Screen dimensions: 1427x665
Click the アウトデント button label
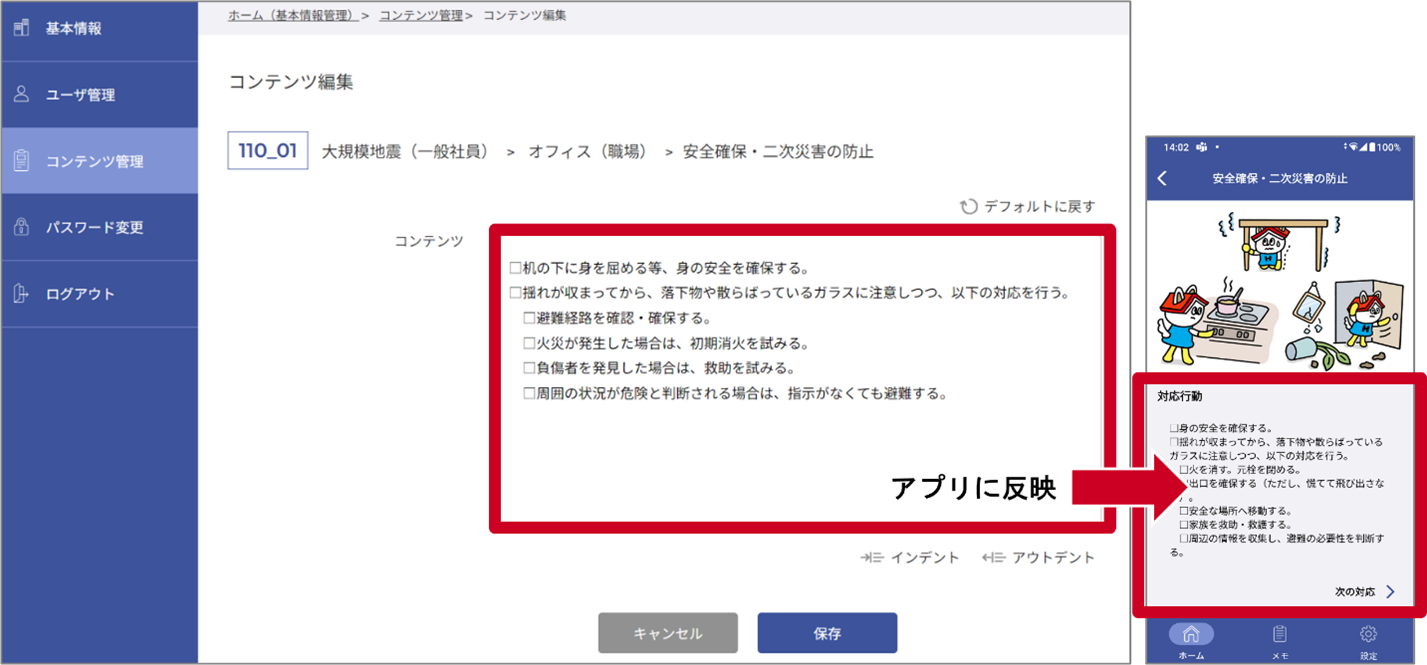coord(1053,558)
